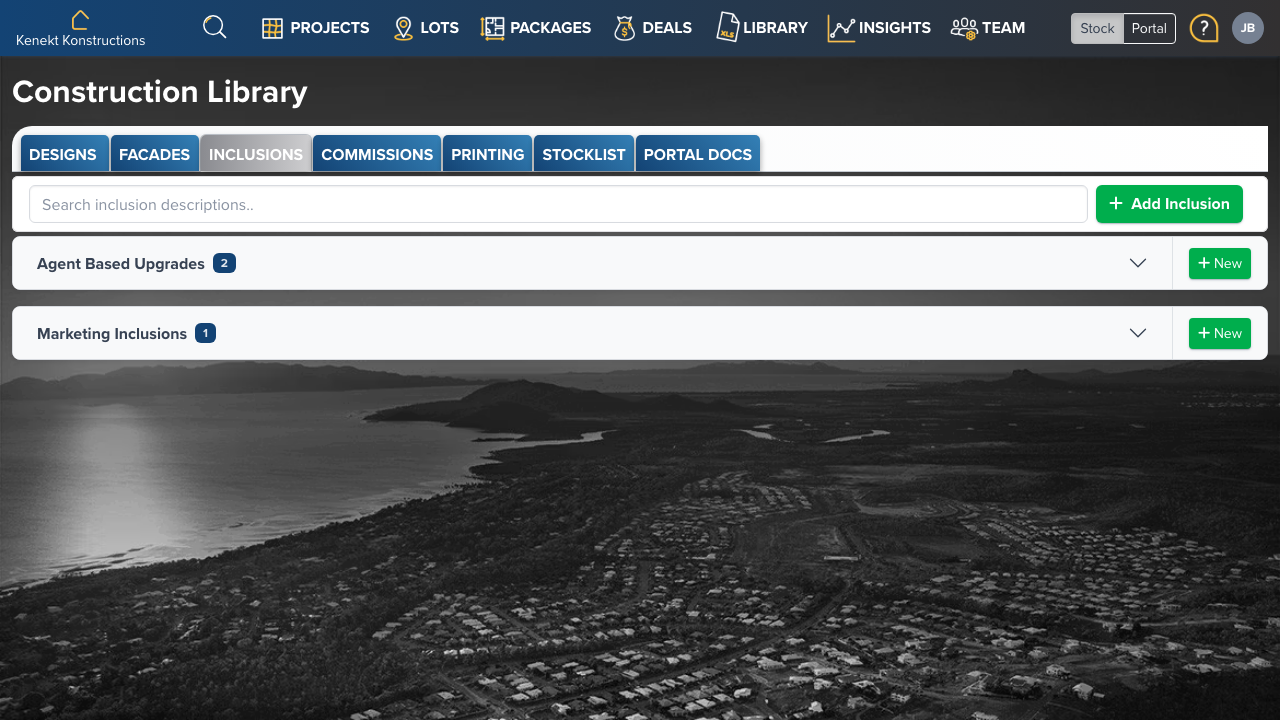
Task: Go to Packages menu label
Action: (551, 28)
